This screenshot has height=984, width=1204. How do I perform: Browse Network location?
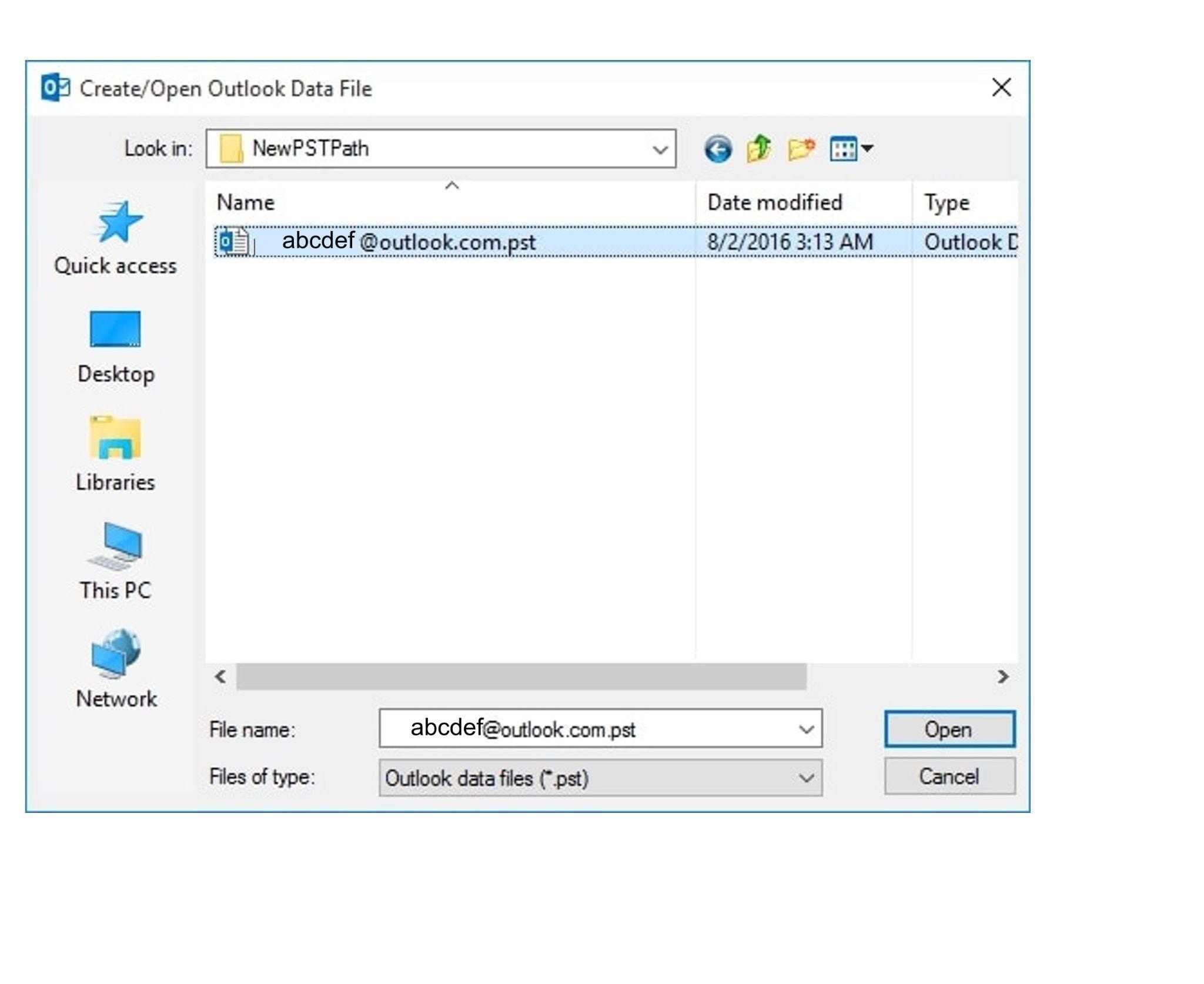116,670
